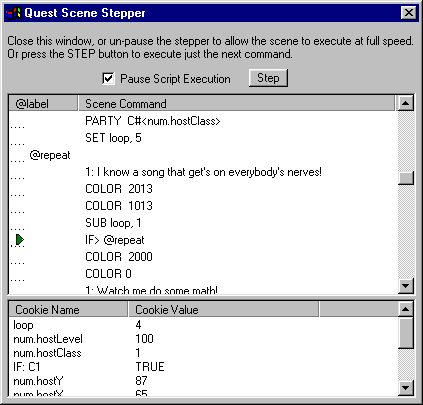423x405 pixels.
Task: Select the SET loop, 5 command
Action: 113,138
